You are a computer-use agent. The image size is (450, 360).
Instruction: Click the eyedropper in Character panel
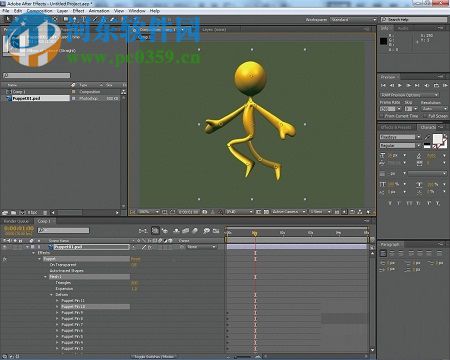pyautogui.click(x=427, y=137)
